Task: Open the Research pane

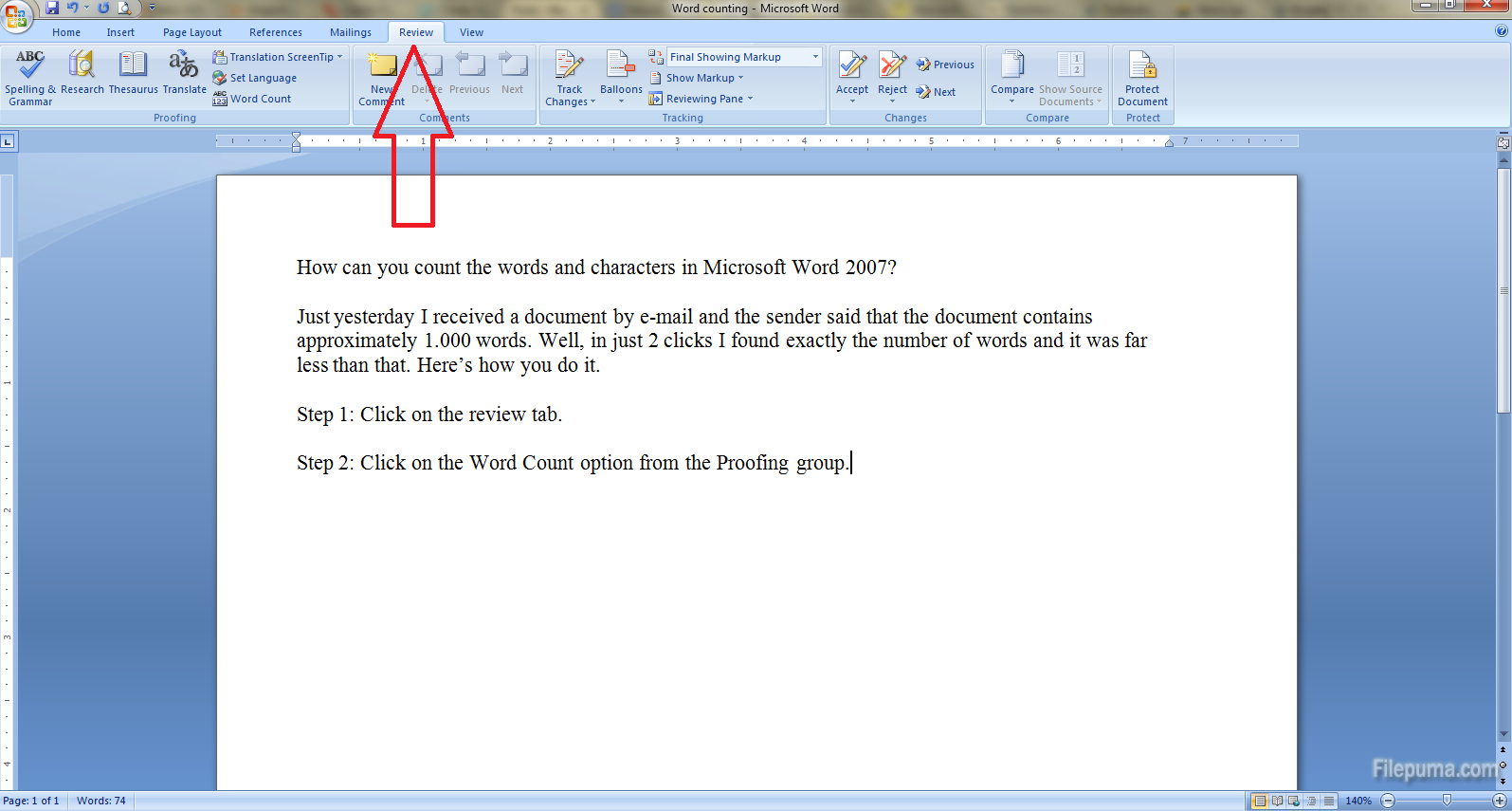Action: click(x=82, y=73)
